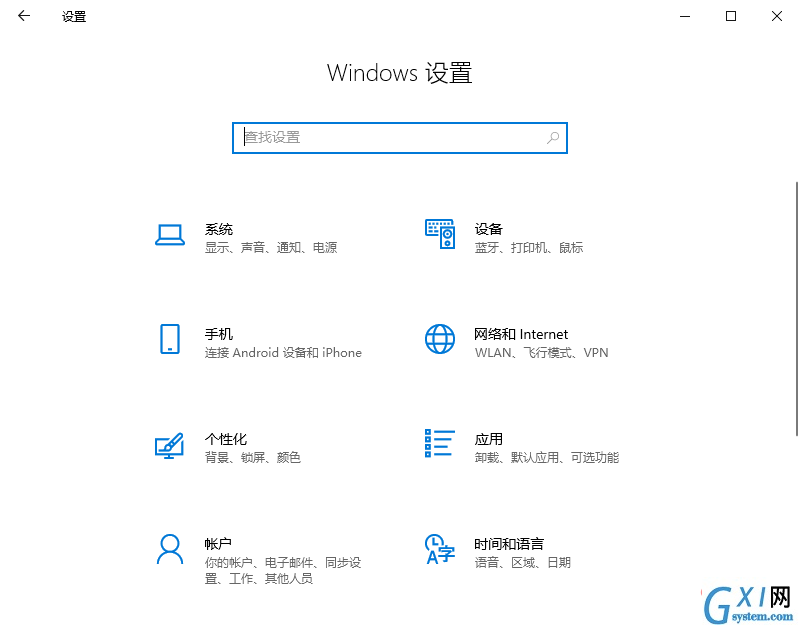Open the 系统 laptop icon
The width and height of the screenshot is (800, 625).
170,236
